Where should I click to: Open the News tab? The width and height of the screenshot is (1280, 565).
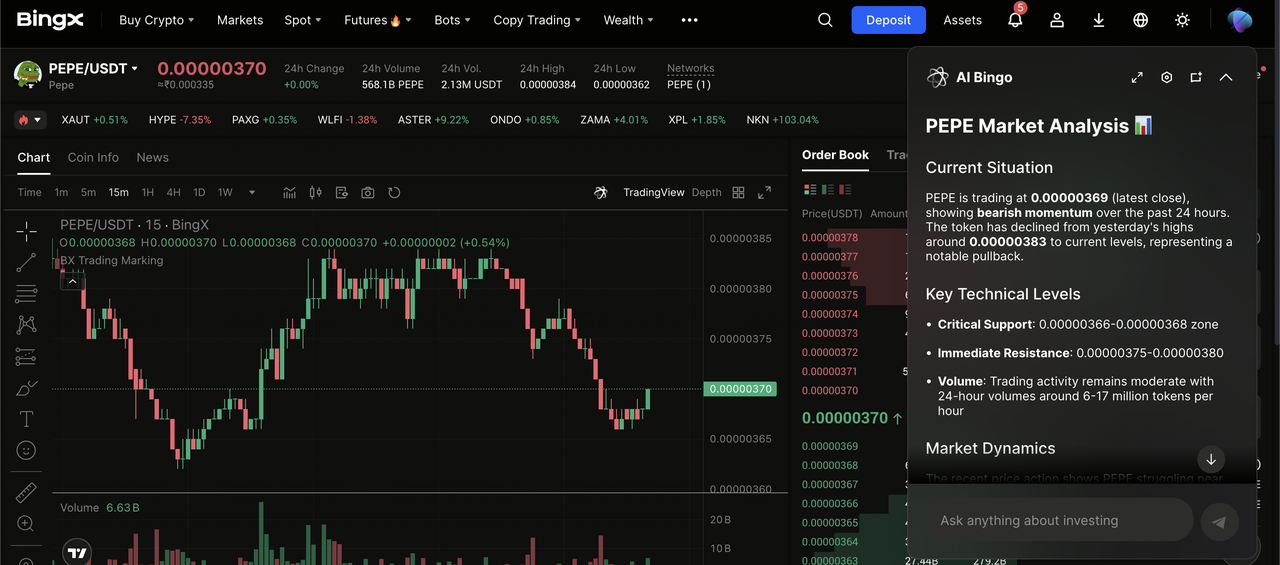tap(152, 157)
